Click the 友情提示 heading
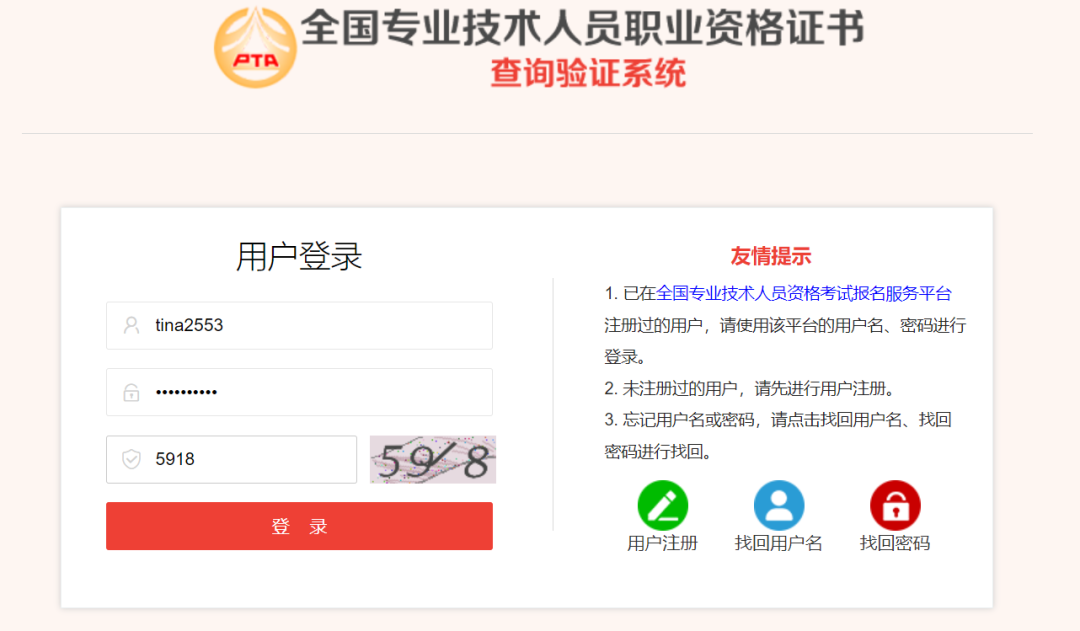 tap(771, 256)
